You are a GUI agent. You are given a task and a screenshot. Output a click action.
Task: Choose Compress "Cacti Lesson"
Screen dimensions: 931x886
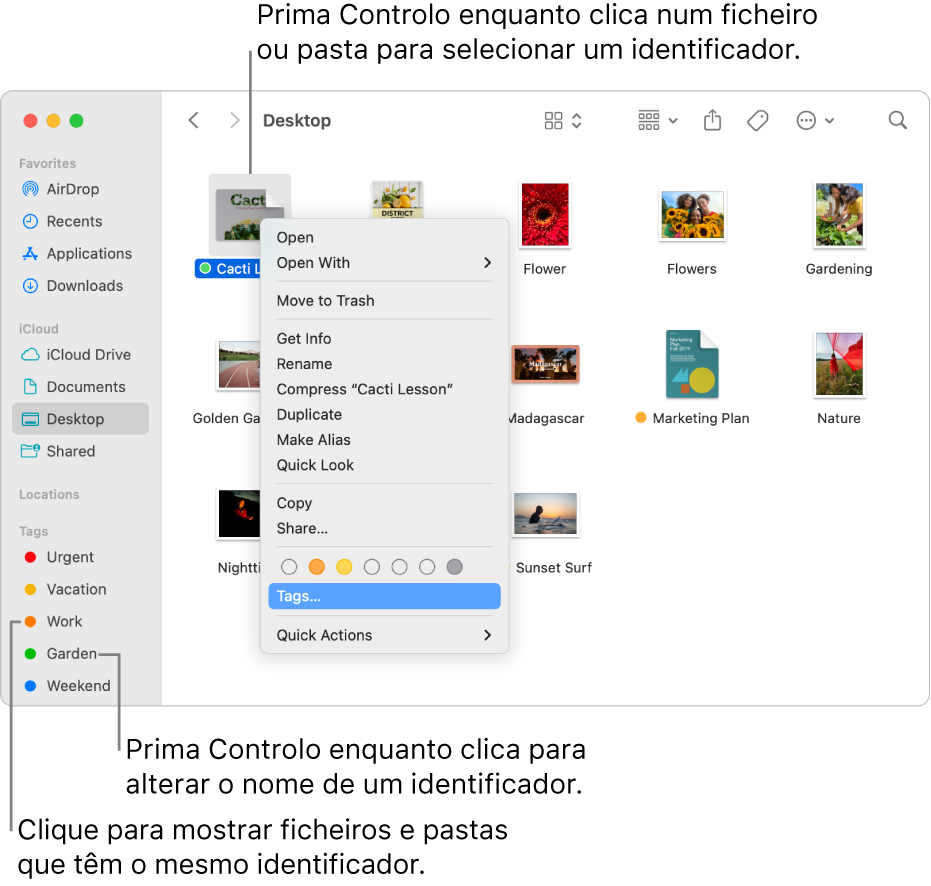(x=384, y=389)
